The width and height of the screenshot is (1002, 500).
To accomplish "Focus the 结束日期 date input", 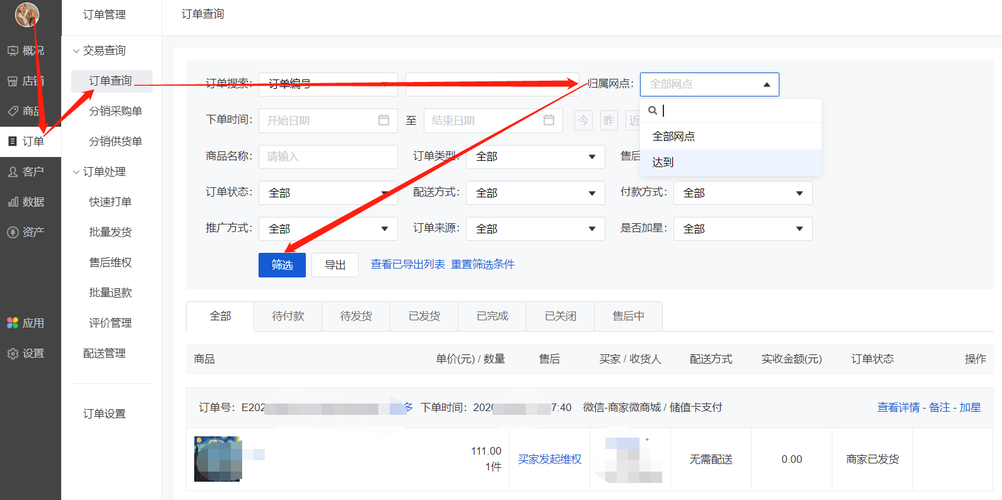I will pyautogui.click(x=493, y=120).
